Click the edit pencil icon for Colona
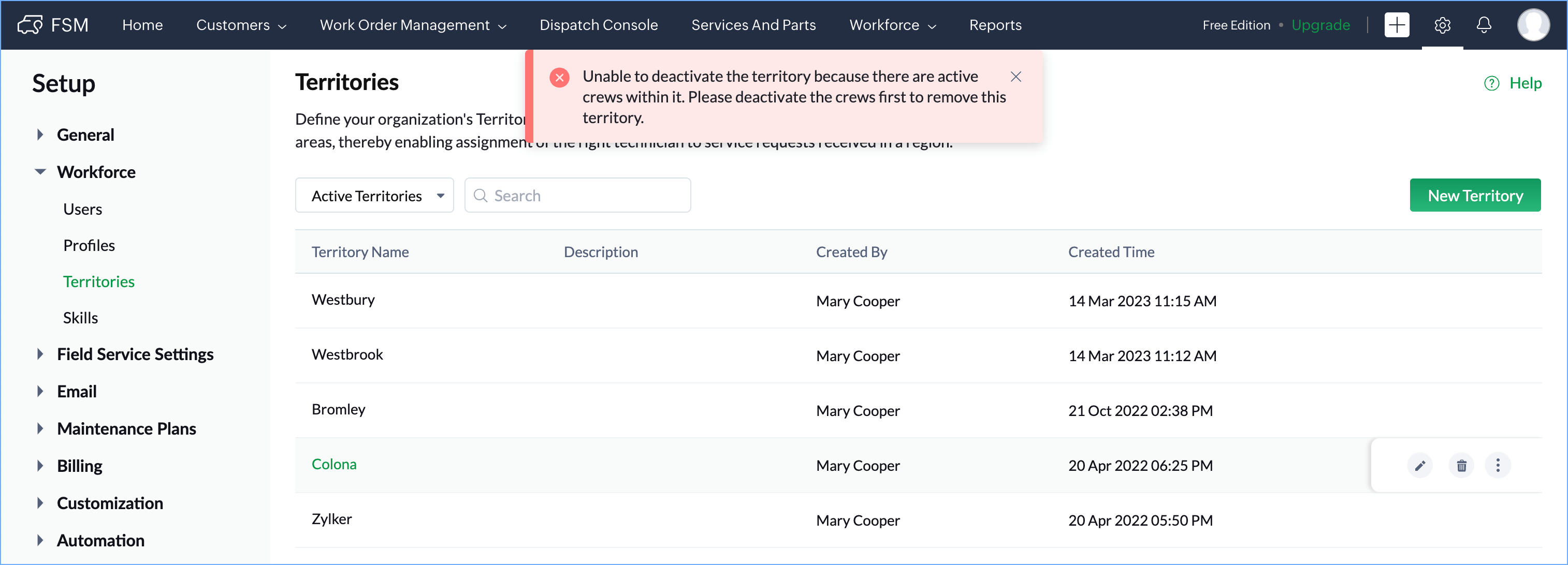The image size is (1568, 565). tap(1419, 466)
